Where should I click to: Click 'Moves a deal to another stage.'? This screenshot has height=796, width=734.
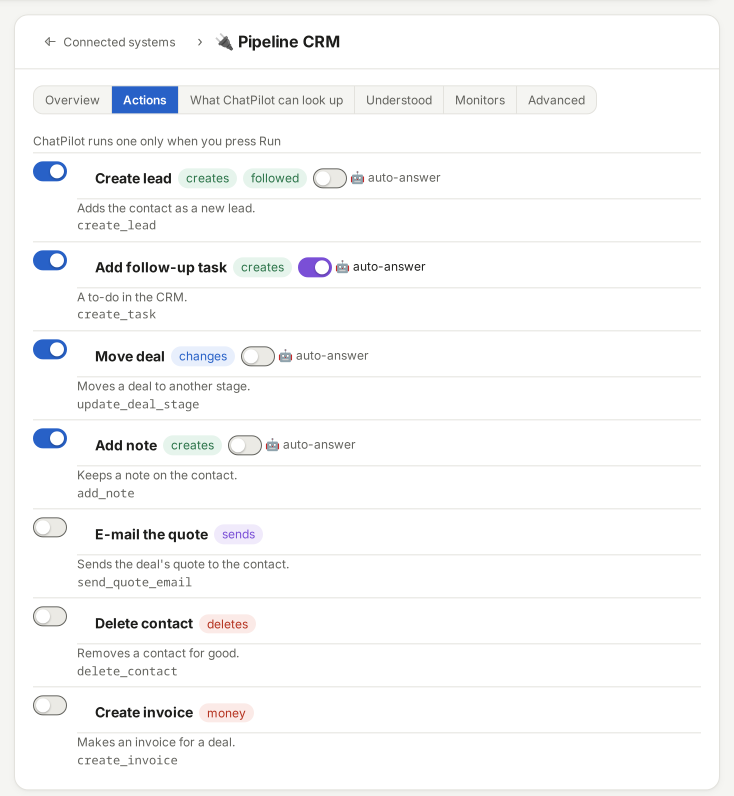[163, 386]
